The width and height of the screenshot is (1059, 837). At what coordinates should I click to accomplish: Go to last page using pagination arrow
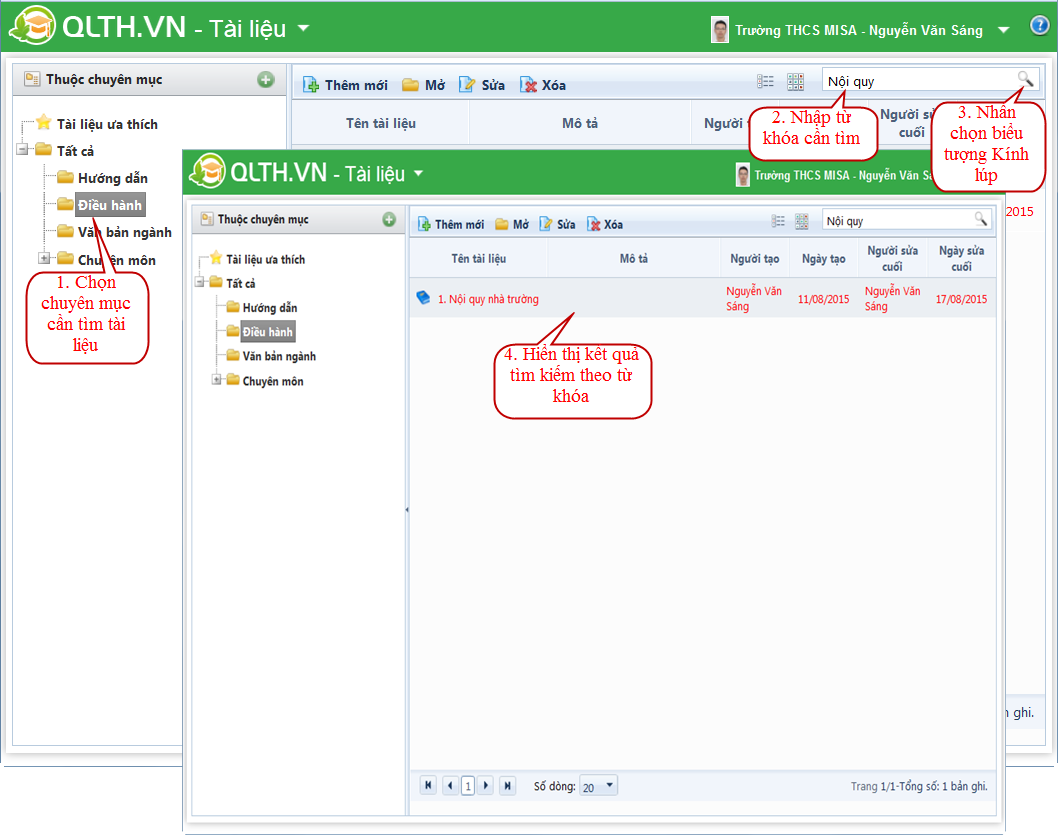click(507, 786)
